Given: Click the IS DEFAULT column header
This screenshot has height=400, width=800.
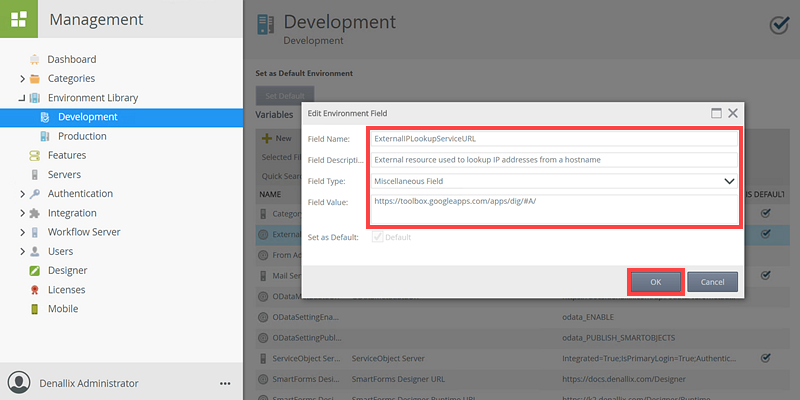Looking at the screenshot, I should click(766, 194).
